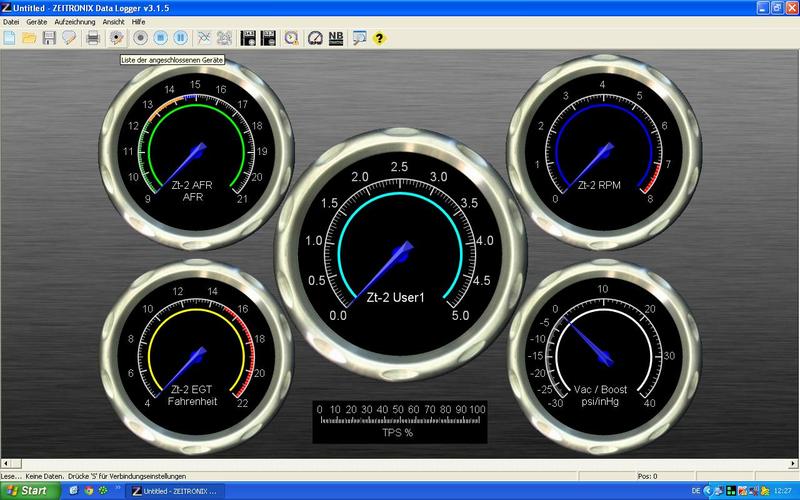Open the Datei menu

point(11,22)
